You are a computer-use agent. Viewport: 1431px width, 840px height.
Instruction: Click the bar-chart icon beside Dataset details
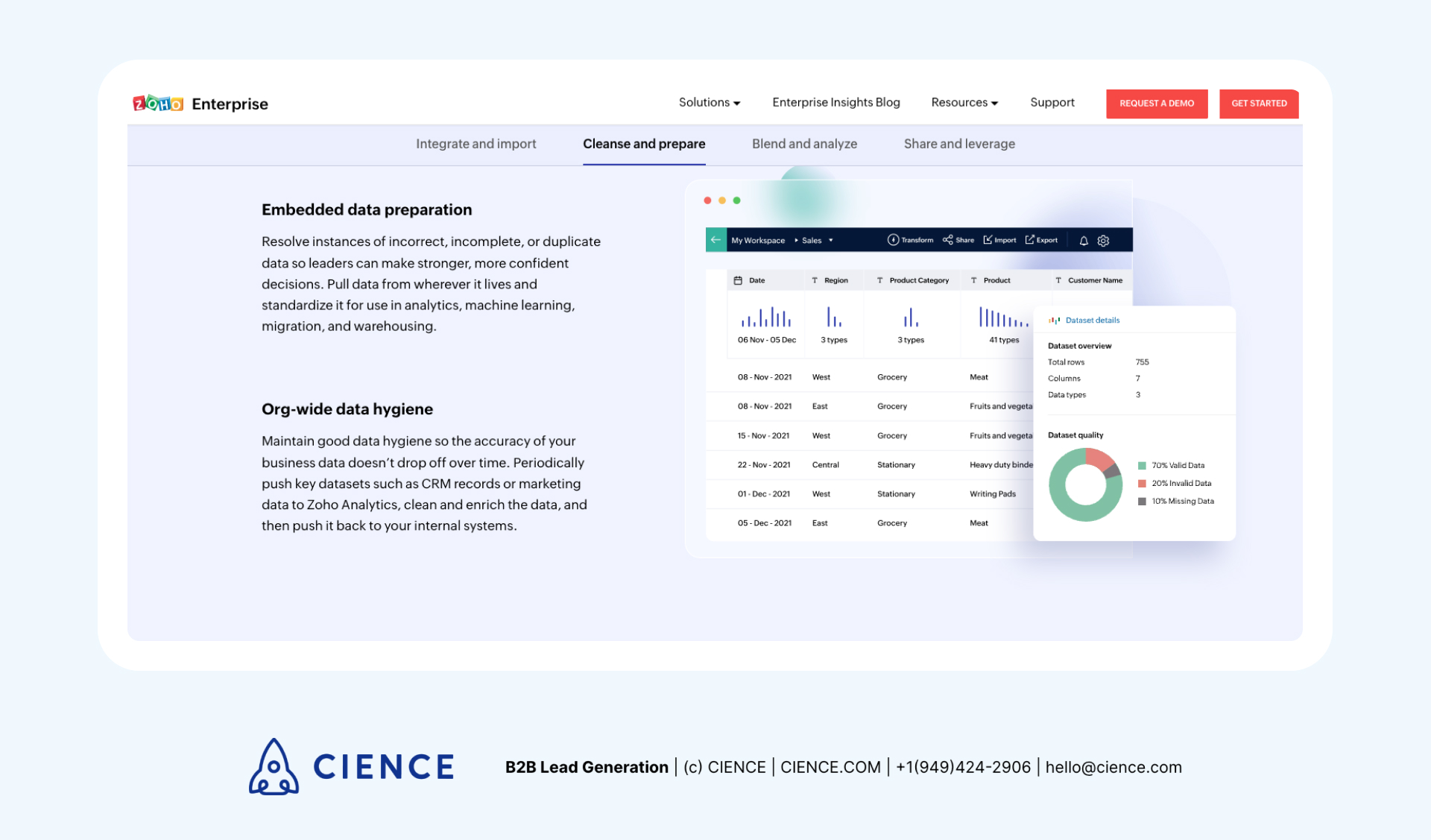(1055, 320)
